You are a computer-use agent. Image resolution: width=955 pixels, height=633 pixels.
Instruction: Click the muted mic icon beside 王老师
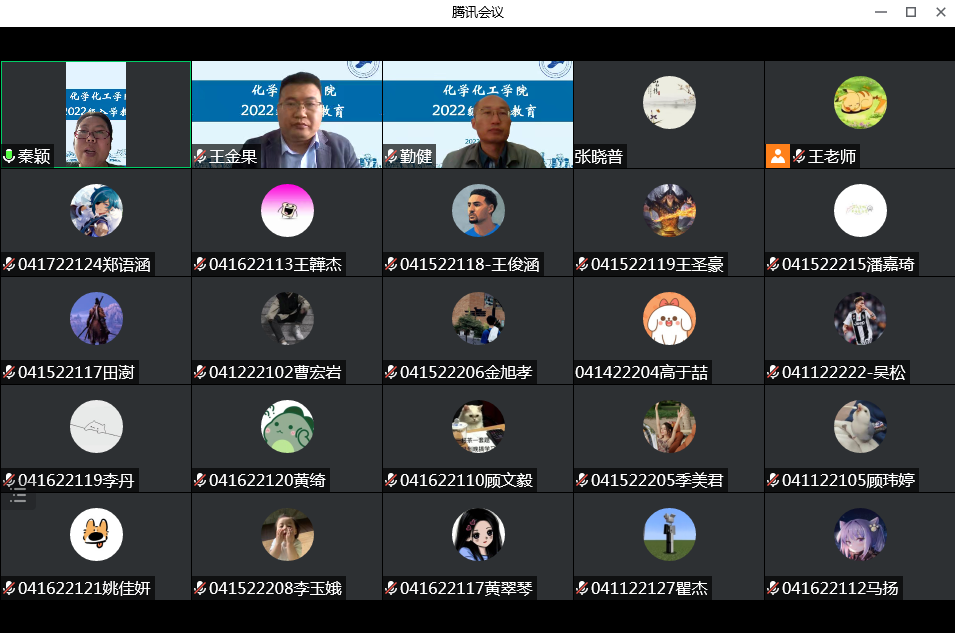[x=799, y=157]
